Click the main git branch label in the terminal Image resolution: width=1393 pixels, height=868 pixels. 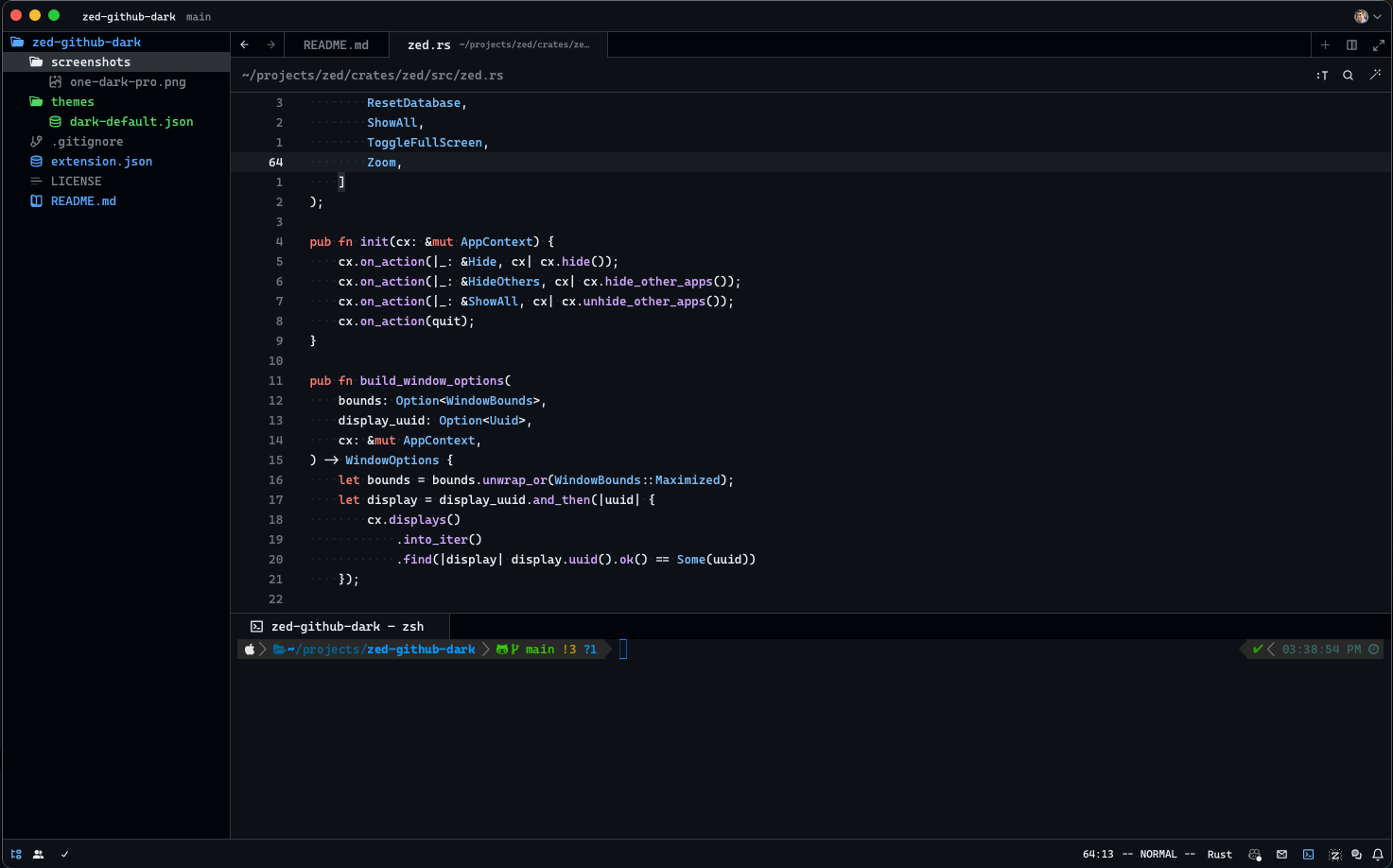[539, 649]
